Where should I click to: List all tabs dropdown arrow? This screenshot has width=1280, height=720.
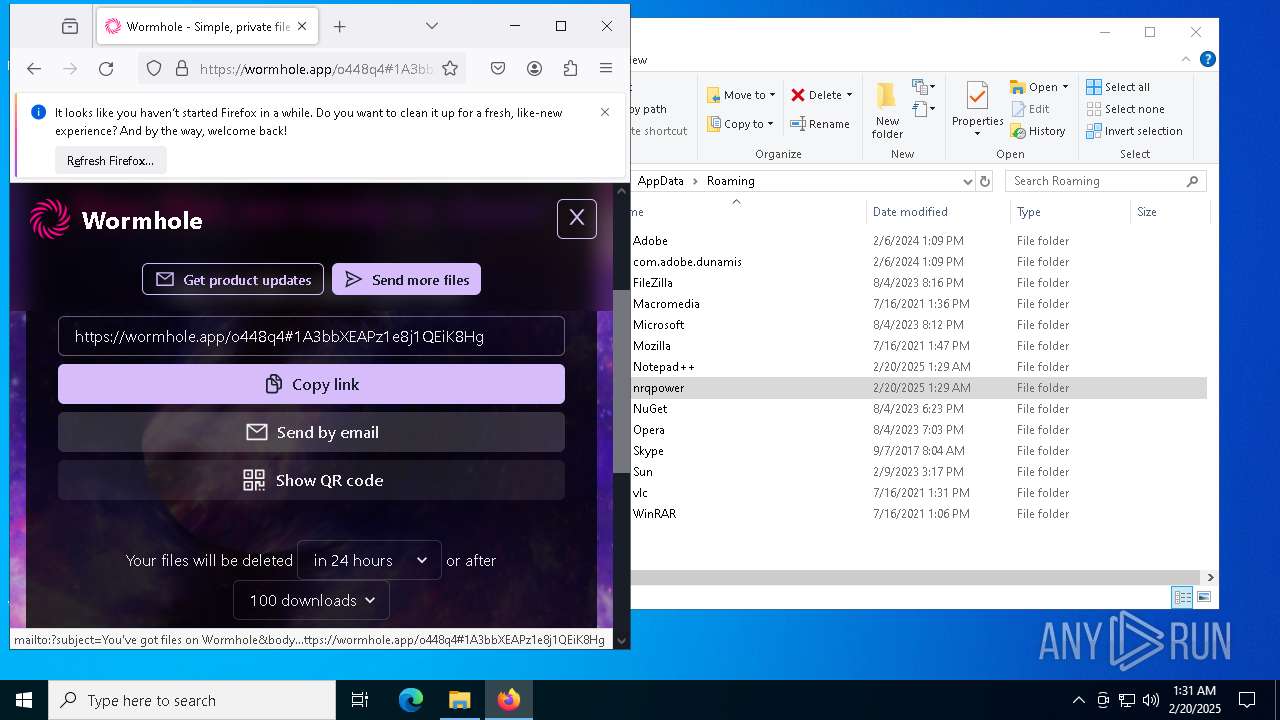click(432, 26)
